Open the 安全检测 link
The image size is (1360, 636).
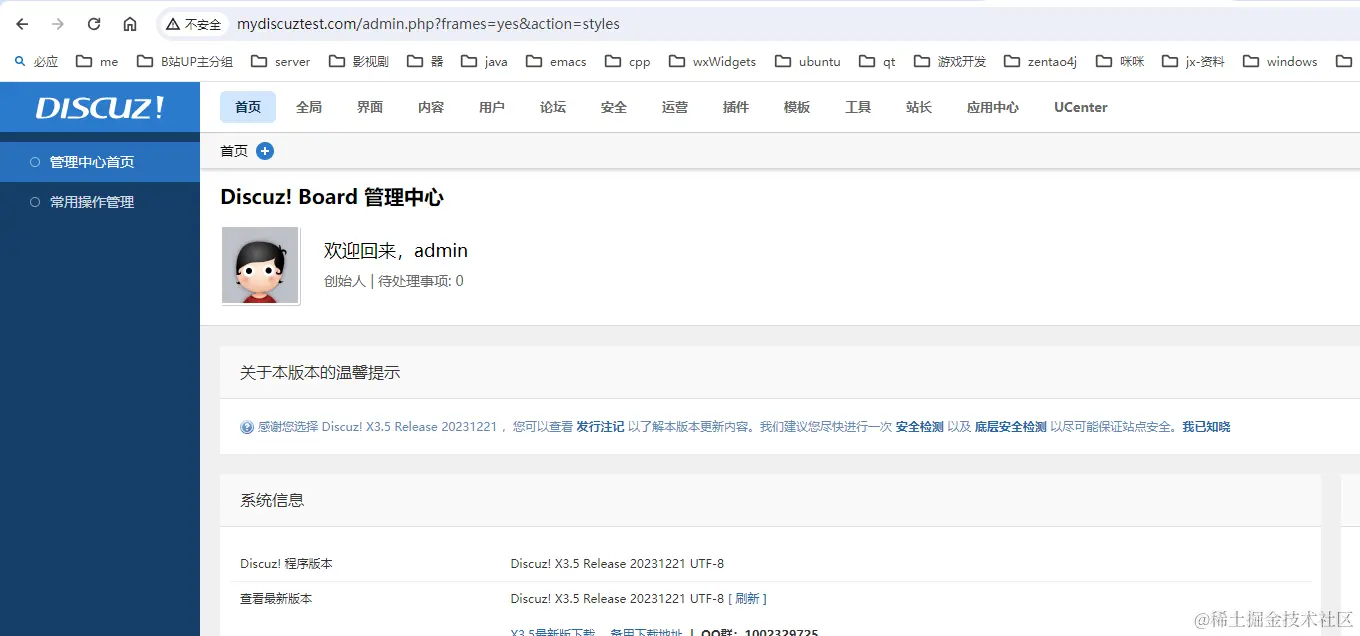920,427
